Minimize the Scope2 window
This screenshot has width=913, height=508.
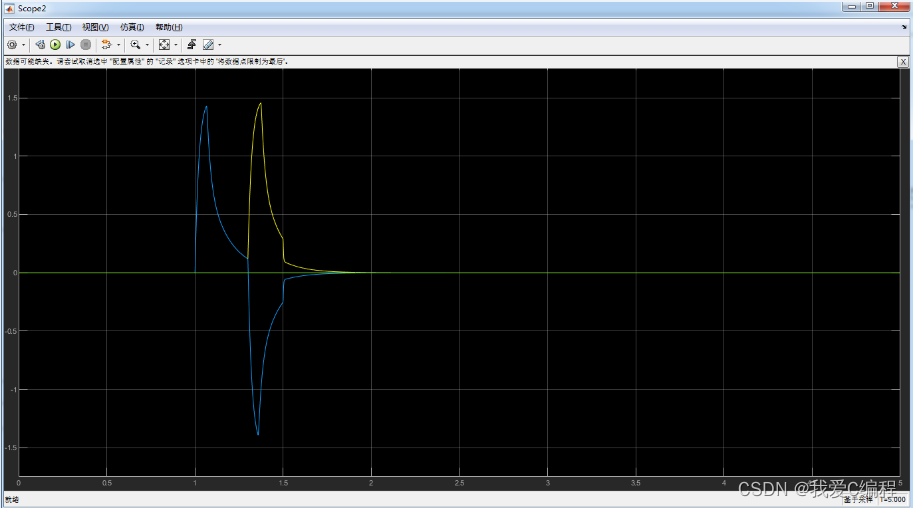coord(852,6)
